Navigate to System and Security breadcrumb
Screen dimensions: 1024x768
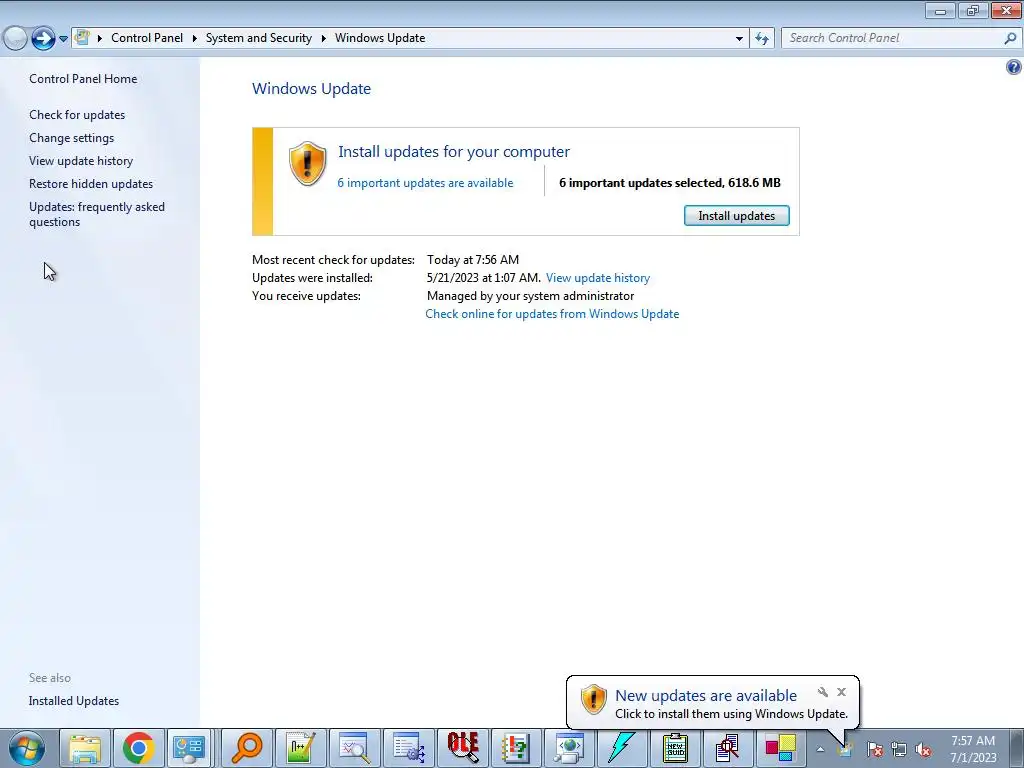click(x=259, y=38)
